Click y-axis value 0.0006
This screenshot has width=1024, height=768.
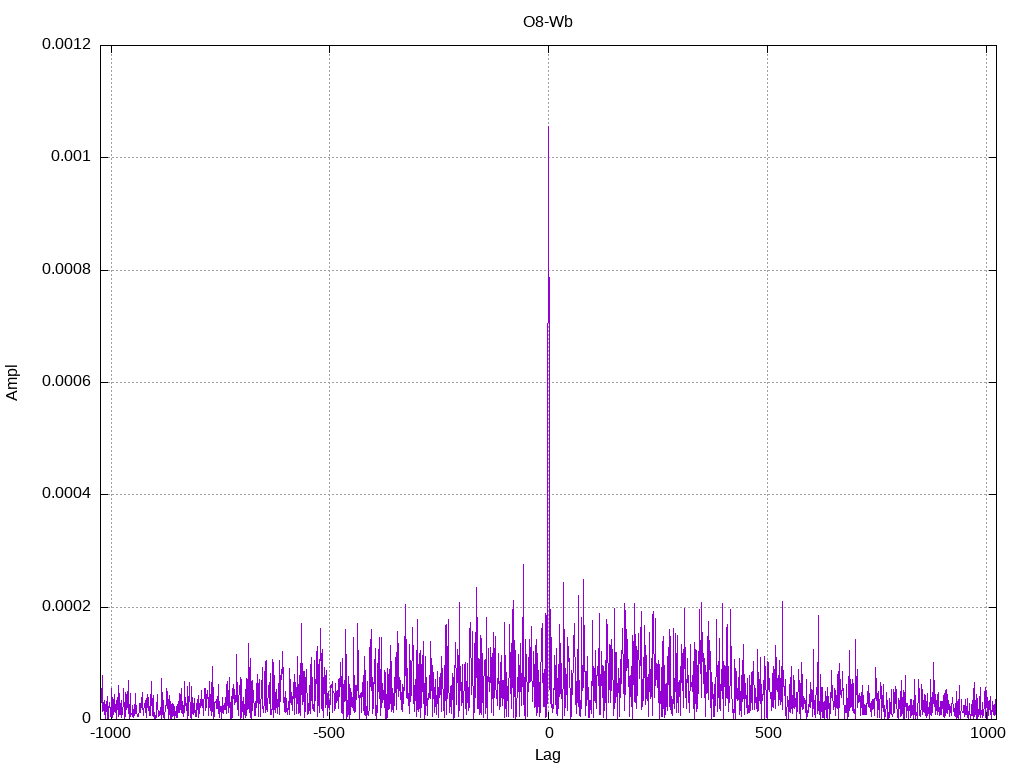point(67,381)
